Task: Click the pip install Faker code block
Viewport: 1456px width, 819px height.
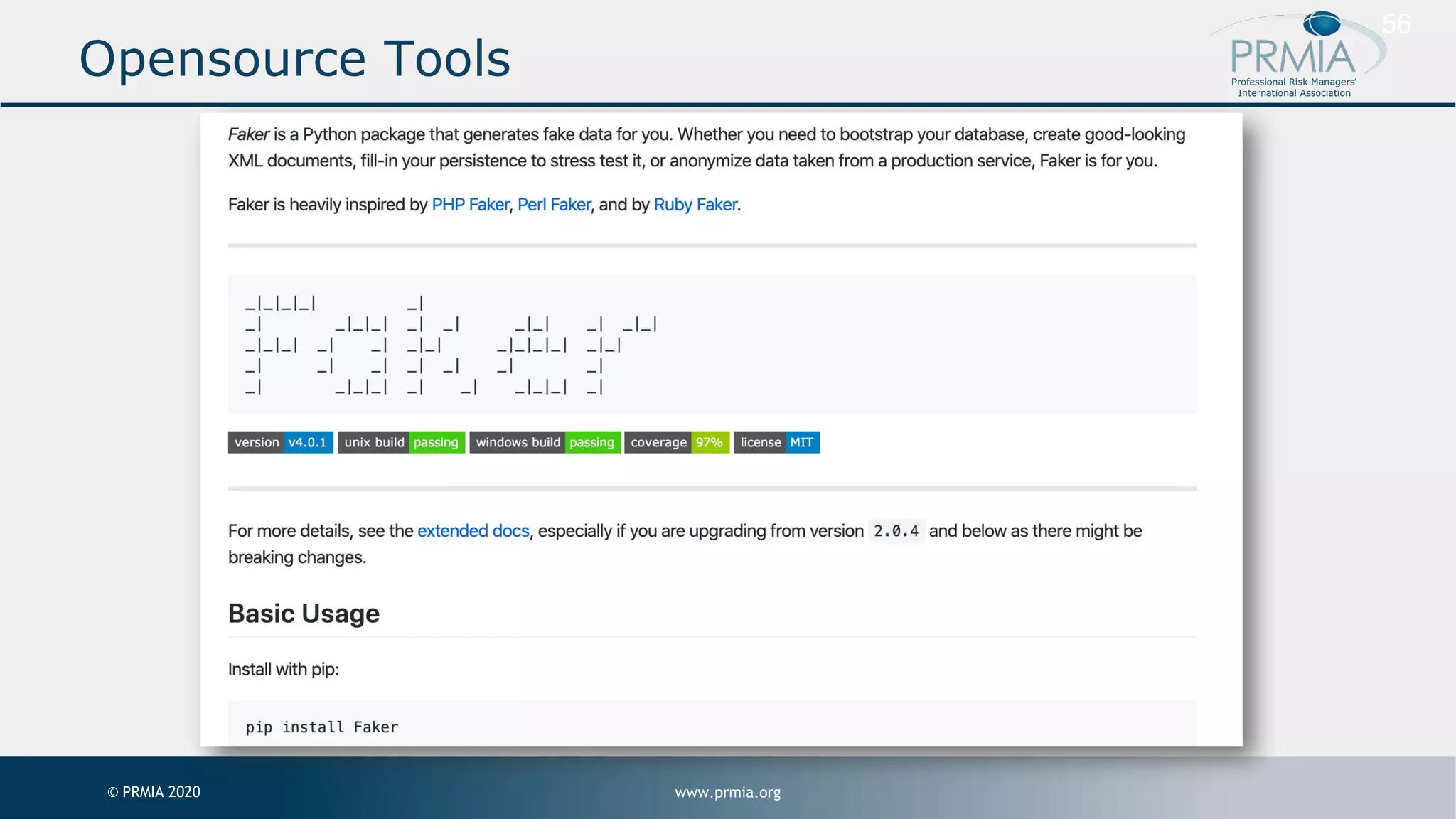Action: point(322,727)
